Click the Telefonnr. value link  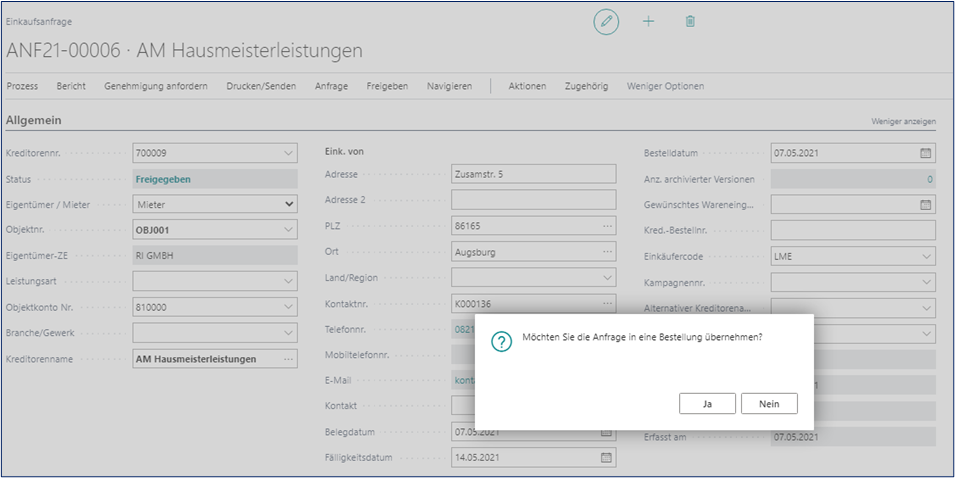coord(465,329)
